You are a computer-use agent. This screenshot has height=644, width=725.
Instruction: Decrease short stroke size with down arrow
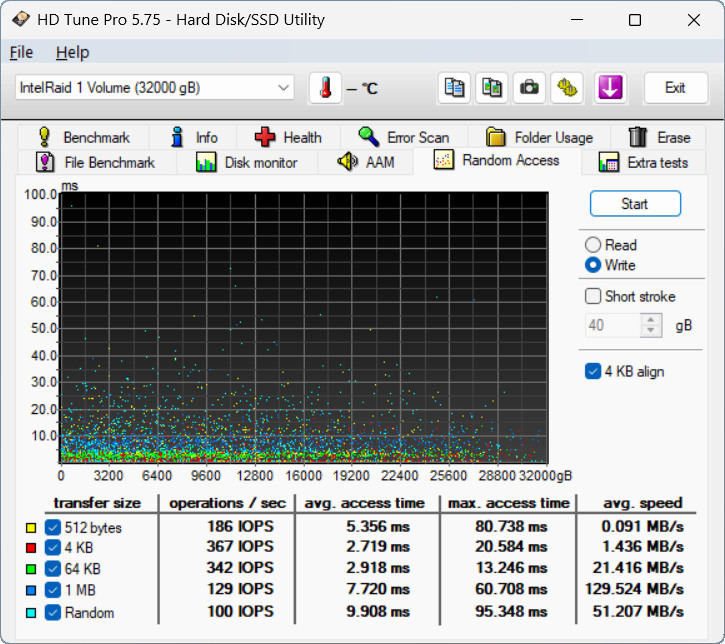[651, 331]
